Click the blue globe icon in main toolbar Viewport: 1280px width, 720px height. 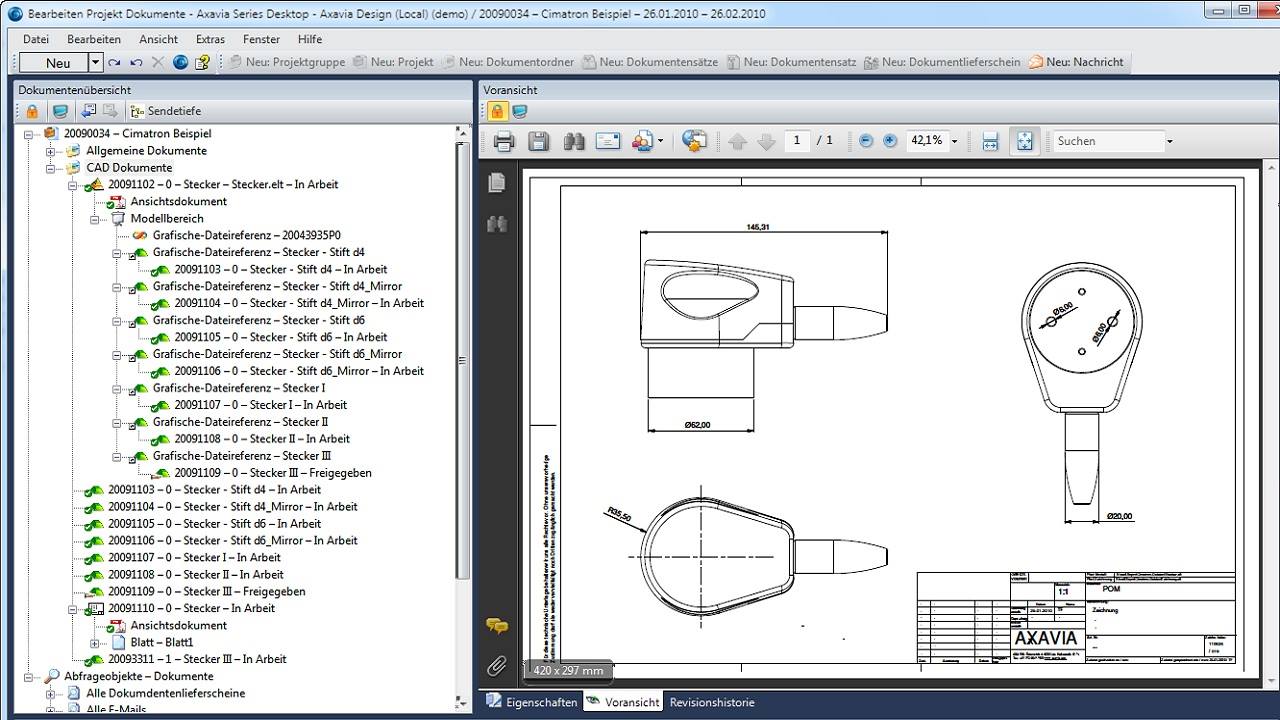click(x=180, y=62)
